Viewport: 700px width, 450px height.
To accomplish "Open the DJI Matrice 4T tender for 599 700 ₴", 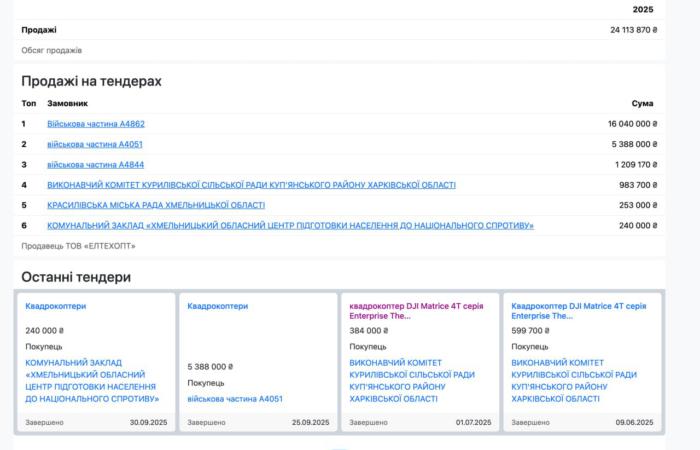I will tap(577, 311).
